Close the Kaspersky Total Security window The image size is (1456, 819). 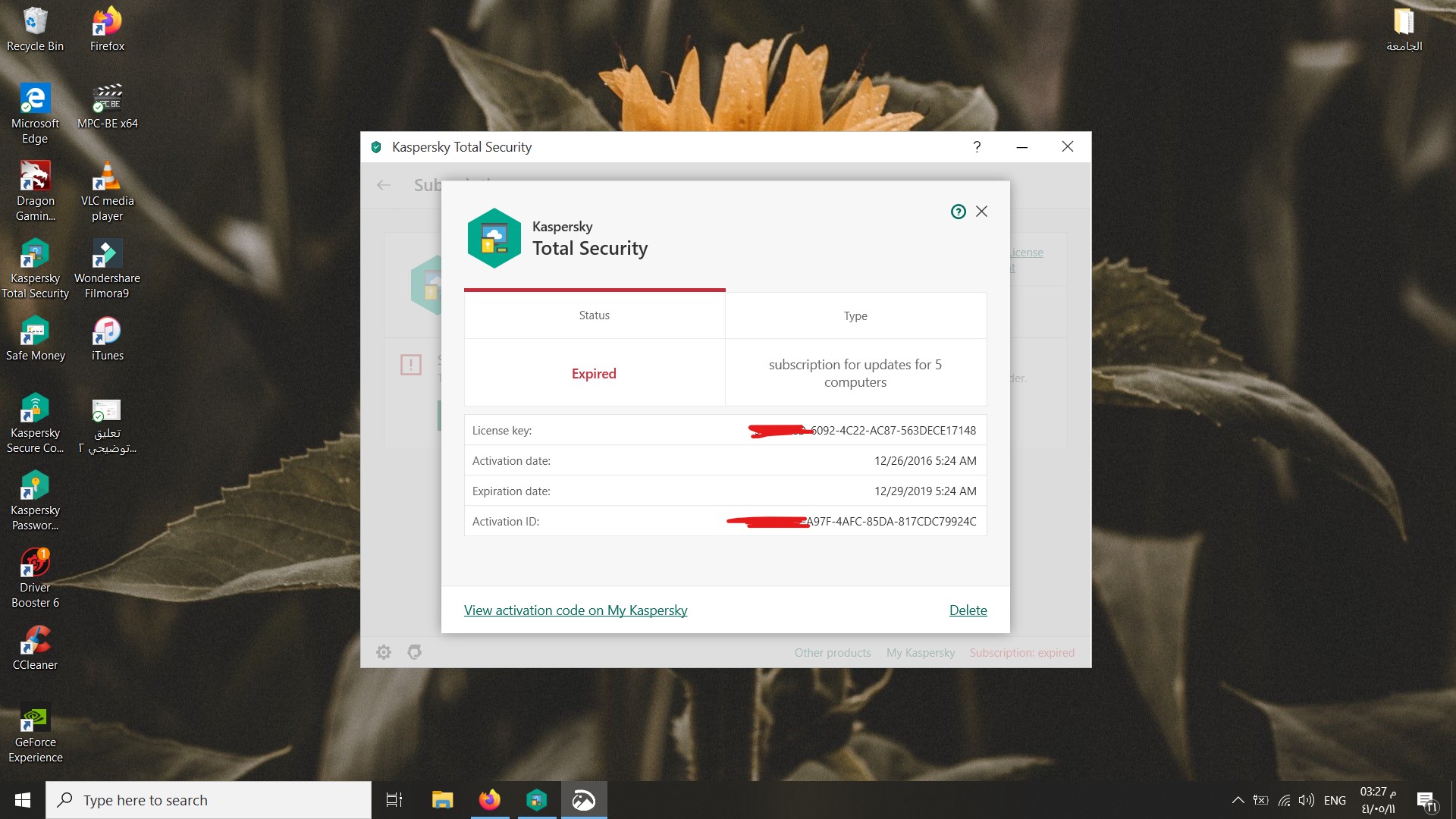pos(1068,147)
